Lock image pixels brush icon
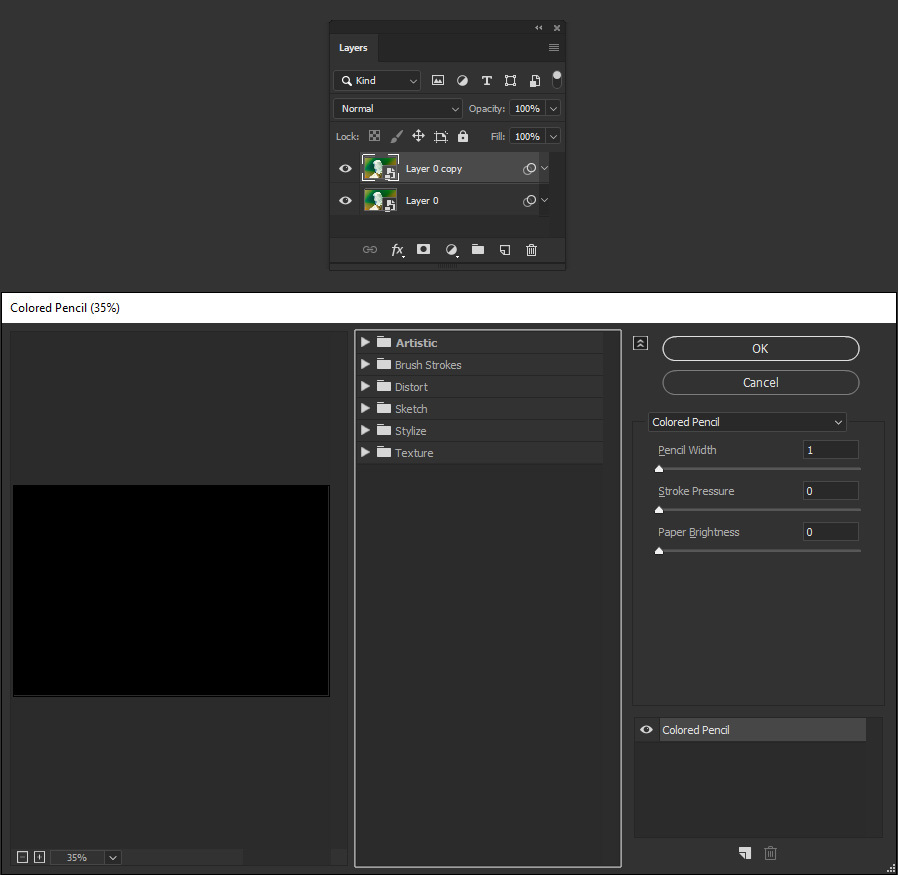The width and height of the screenshot is (898, 875). point(396,136)
